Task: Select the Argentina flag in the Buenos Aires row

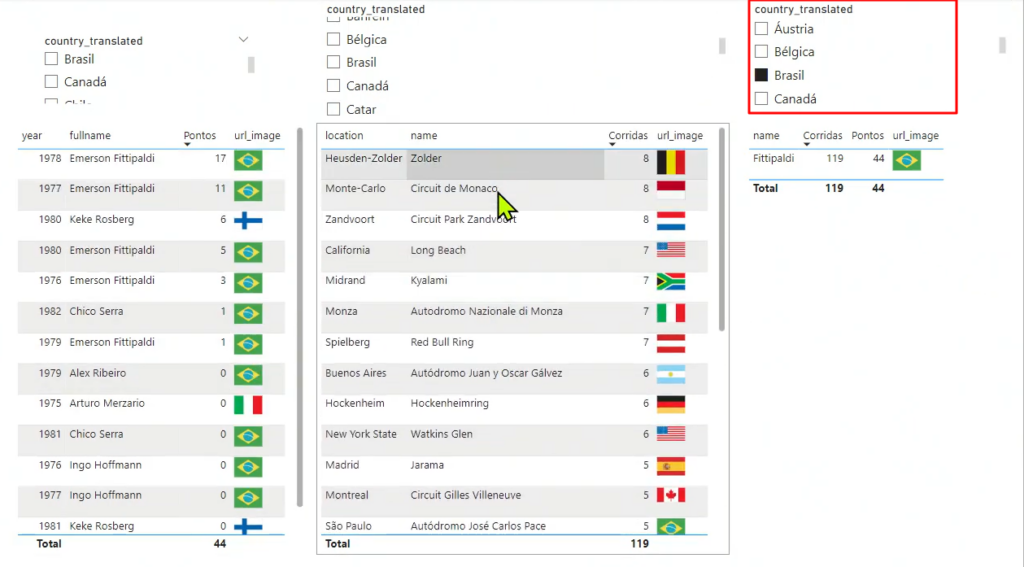Action: click(x=670, y=374)
